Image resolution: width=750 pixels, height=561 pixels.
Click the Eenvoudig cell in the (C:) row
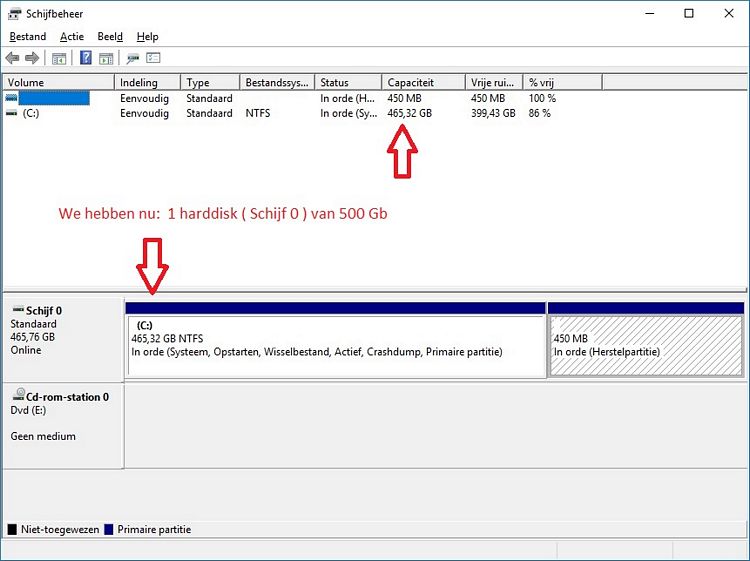[x=144, y=113]
